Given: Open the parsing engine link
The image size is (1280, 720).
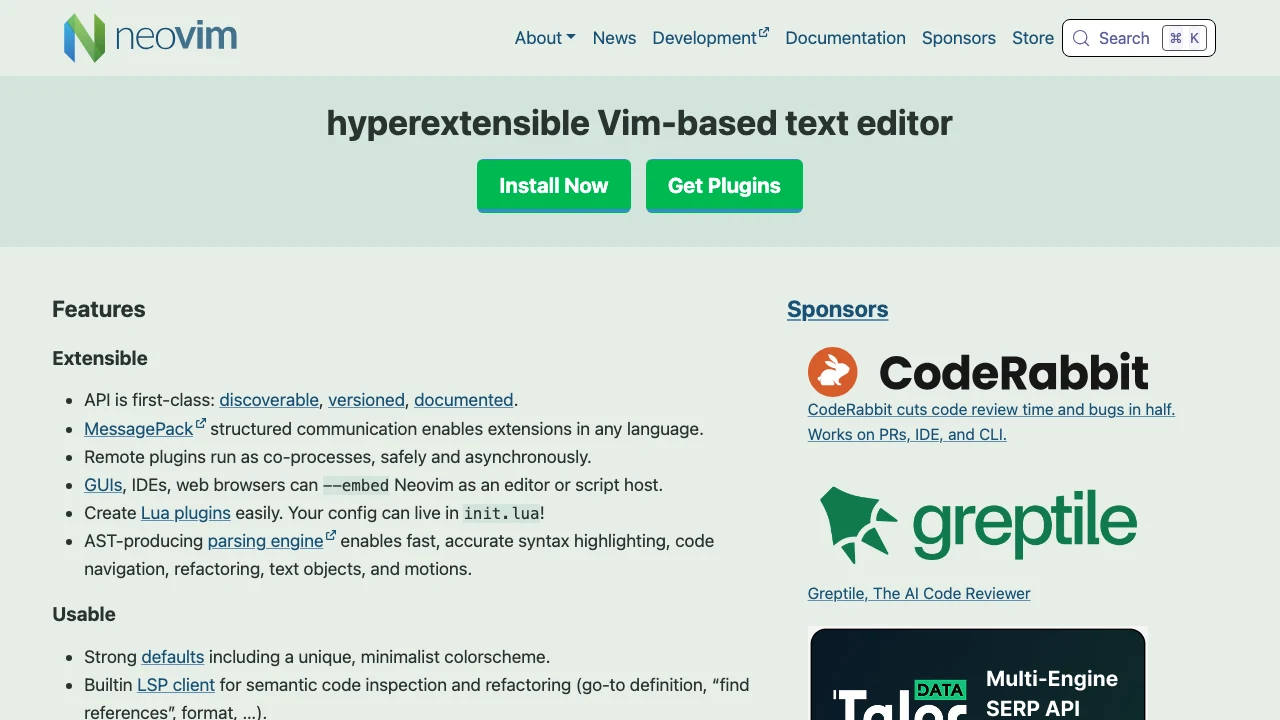Looking at the screenshot, I should pos(271,541).
